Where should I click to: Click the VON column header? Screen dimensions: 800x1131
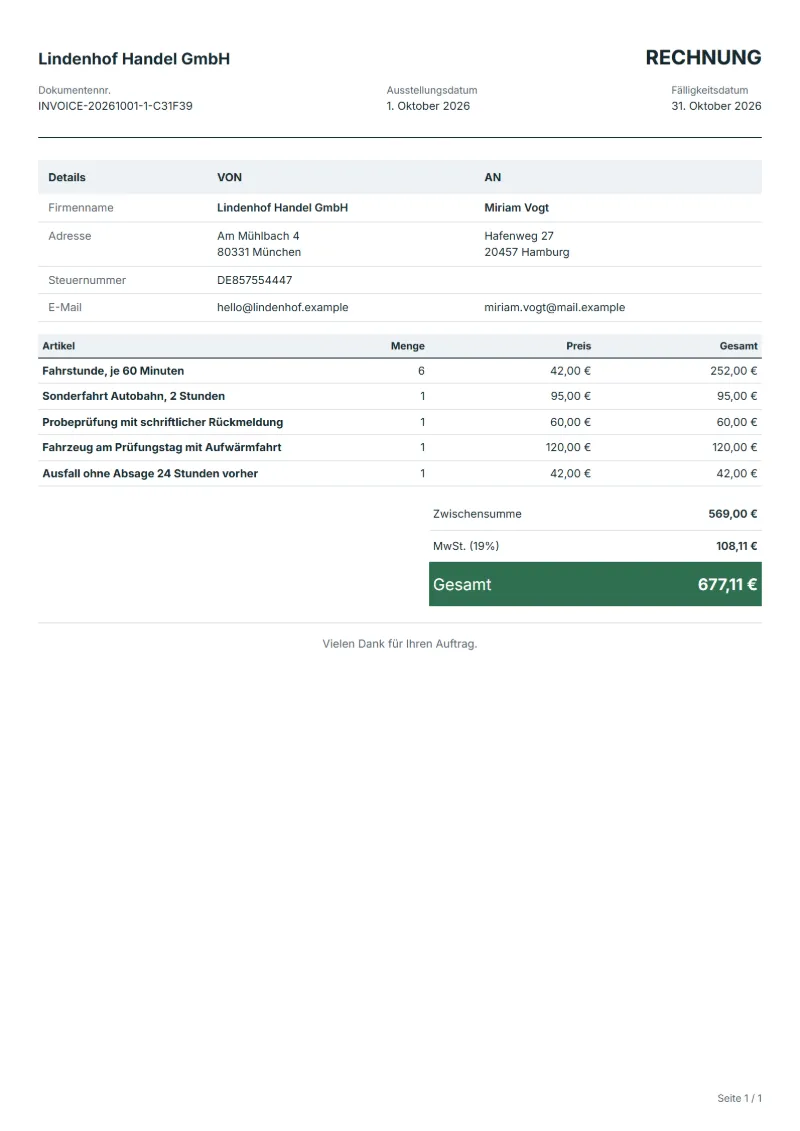click(x=229, y=177)
